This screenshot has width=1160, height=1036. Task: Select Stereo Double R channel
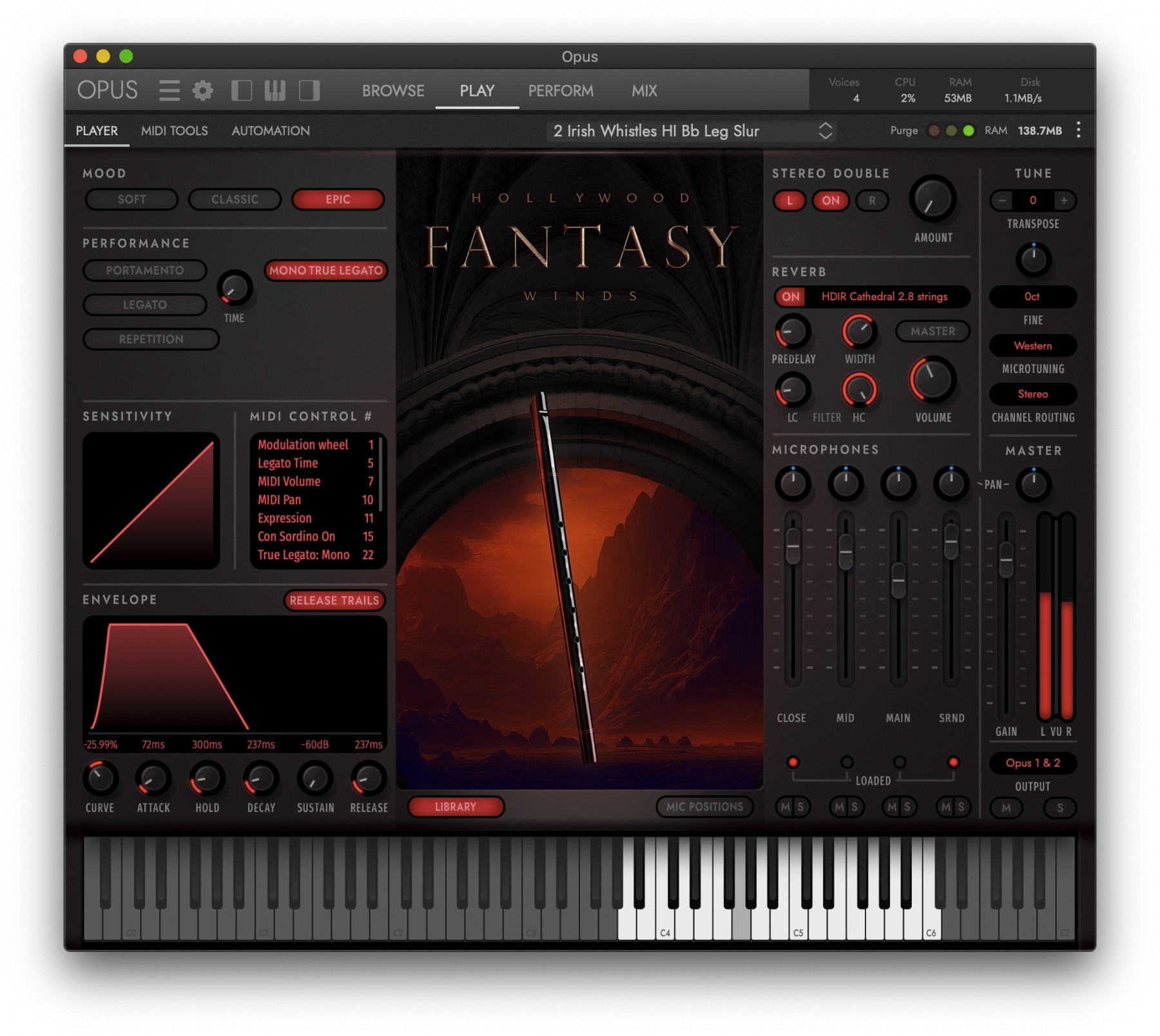click(872, 200)
